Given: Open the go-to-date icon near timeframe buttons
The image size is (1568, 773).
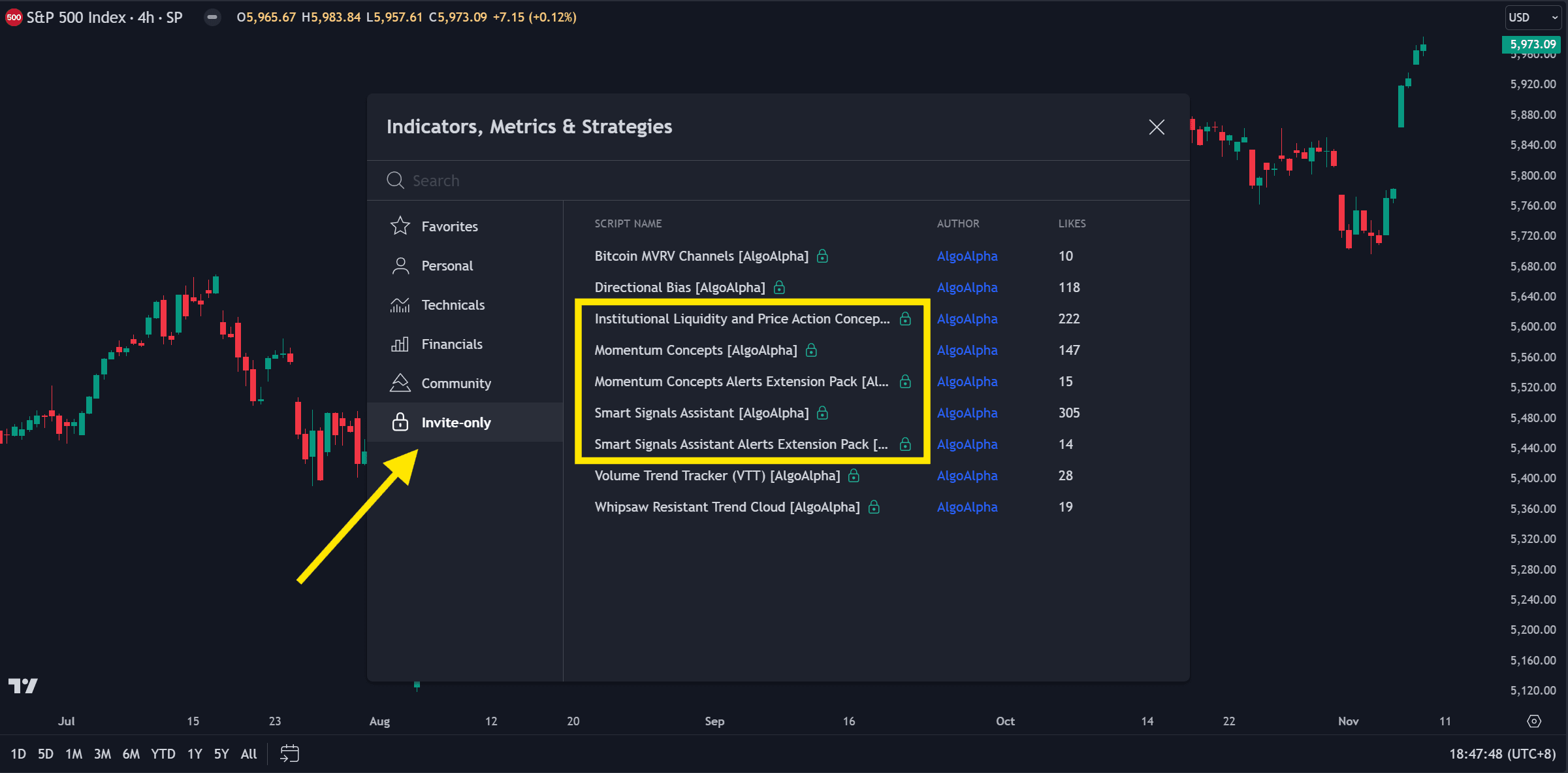Looking at the screenshot, I should (289, 753).
